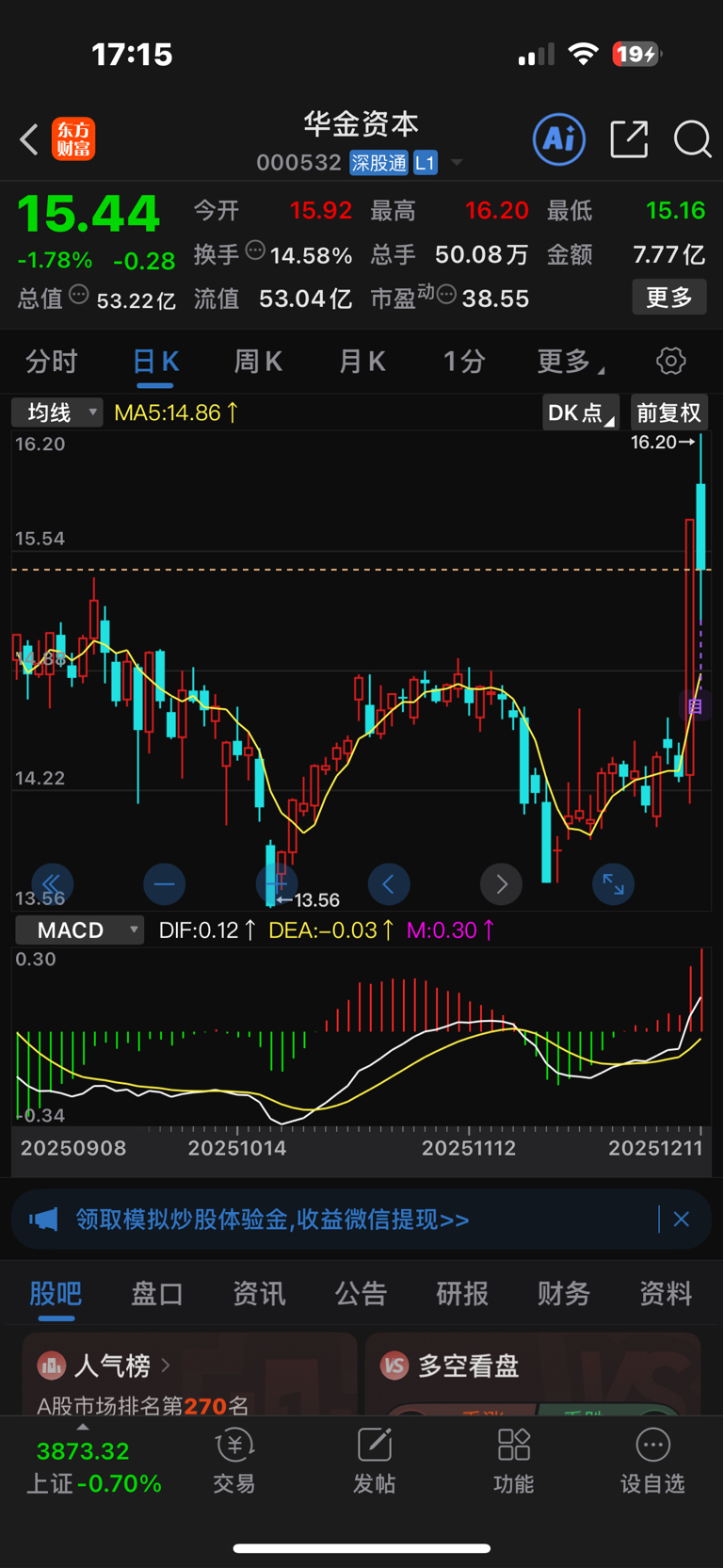Open 财务 tab
Screen dimensions: 724x1568
click(x=564, y=1294)
